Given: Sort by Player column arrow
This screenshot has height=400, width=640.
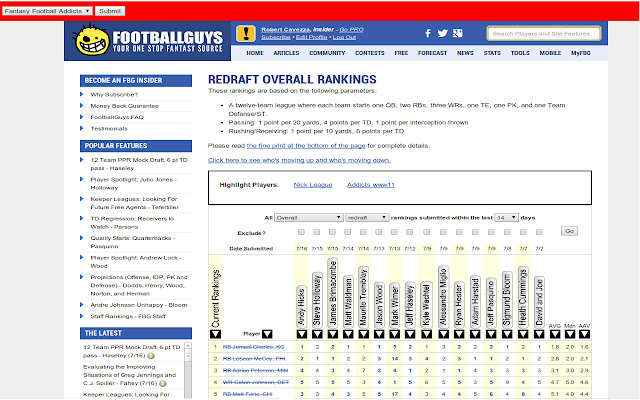Looking at the screenshot, I should pyautogui.click(x=267, y=334).
